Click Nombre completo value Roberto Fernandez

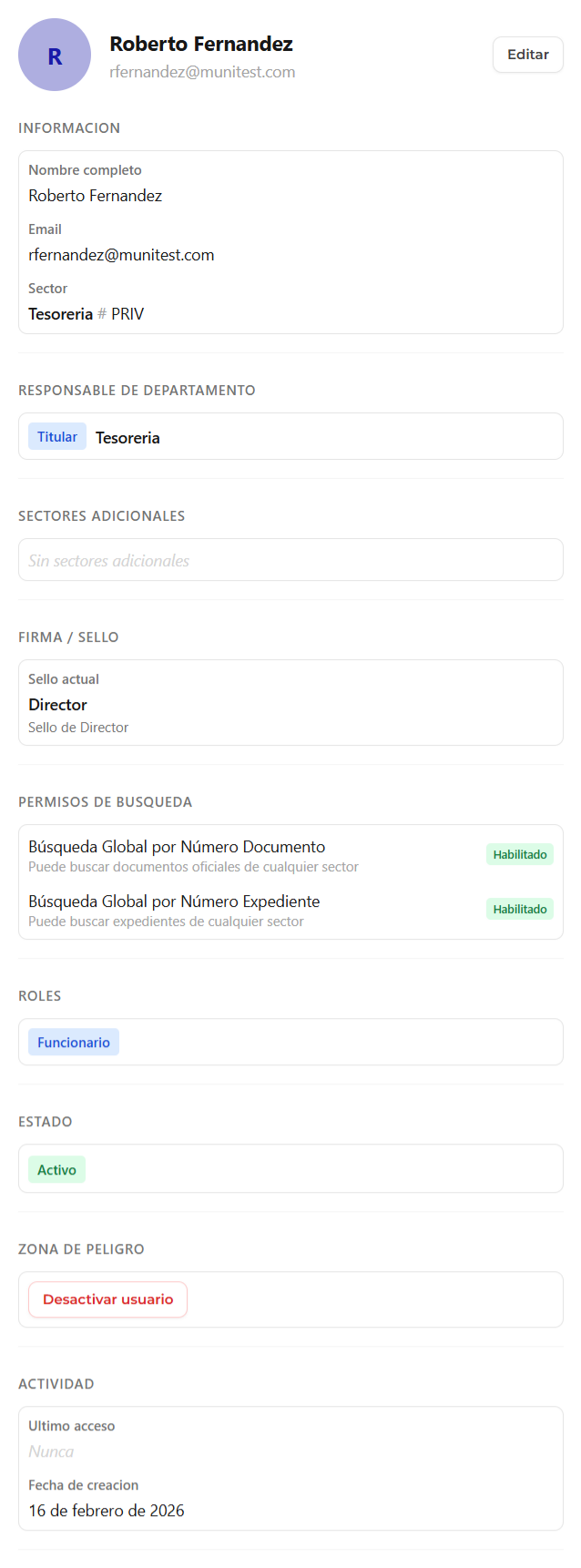pyautogui.click(x=96, y=196)
